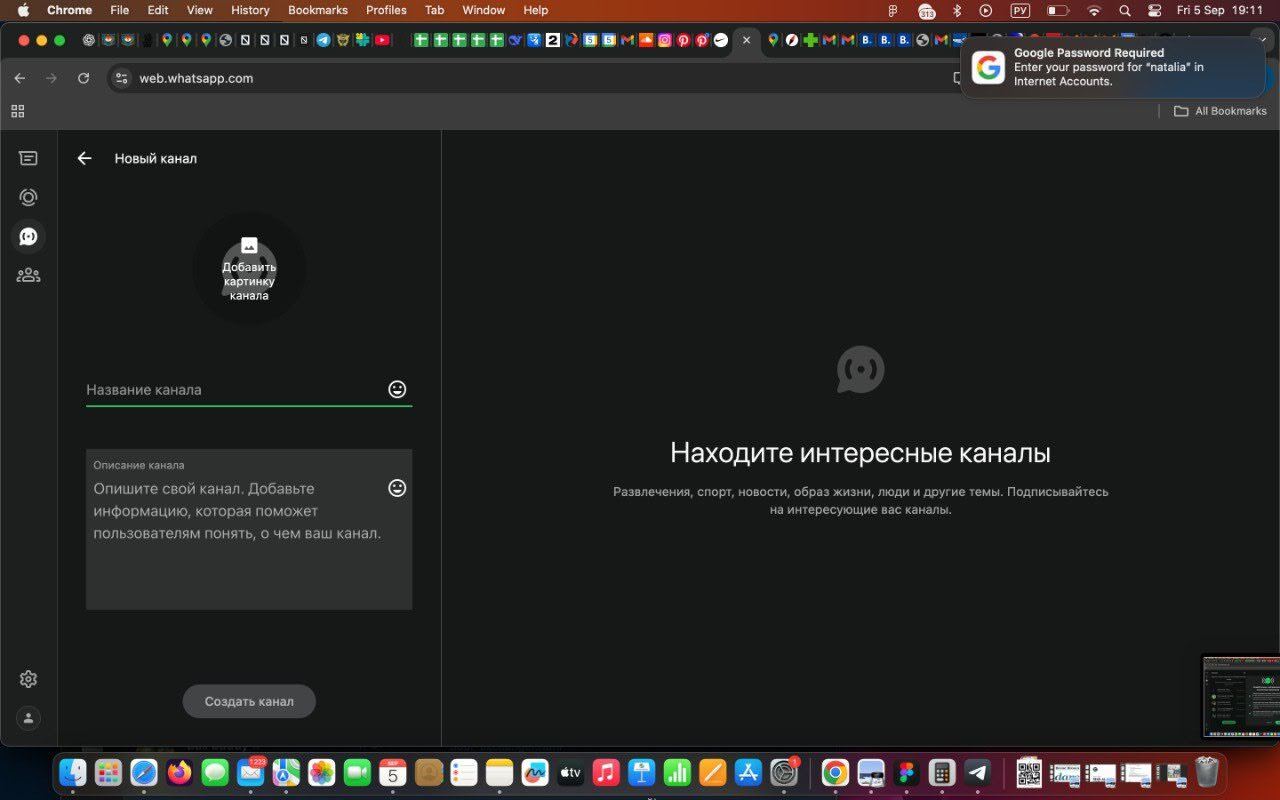The image size is (1280, 800).
Task: Open the Communities icon in sidebar
Action: tap(28, 275)
